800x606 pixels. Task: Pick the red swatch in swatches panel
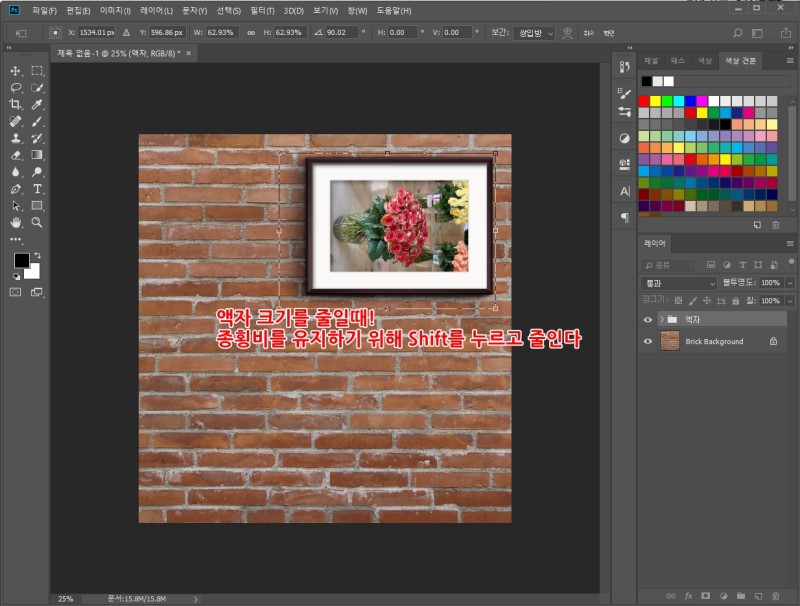click(645, 101)
